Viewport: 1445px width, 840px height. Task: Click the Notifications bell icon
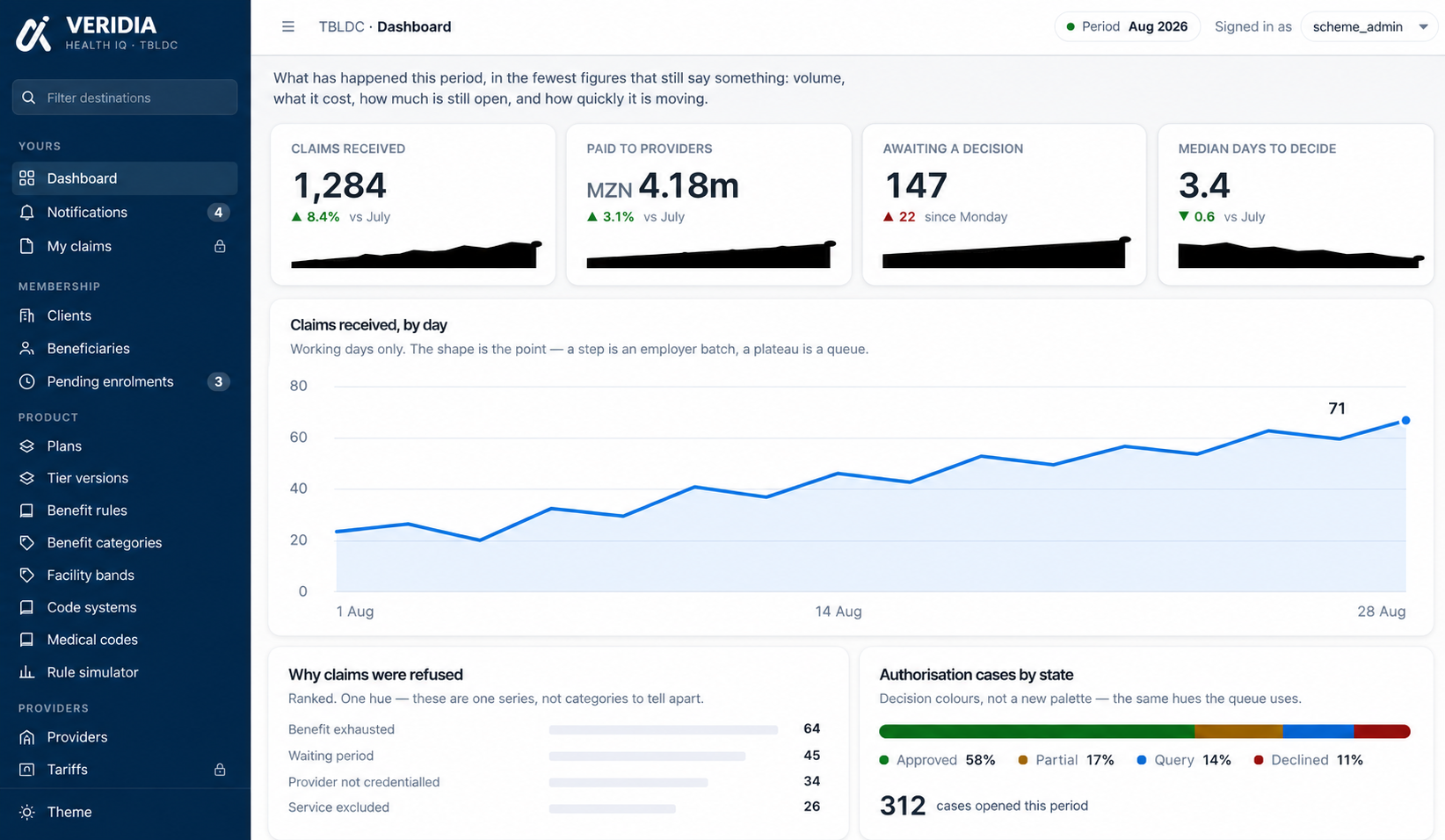(27, 213)
